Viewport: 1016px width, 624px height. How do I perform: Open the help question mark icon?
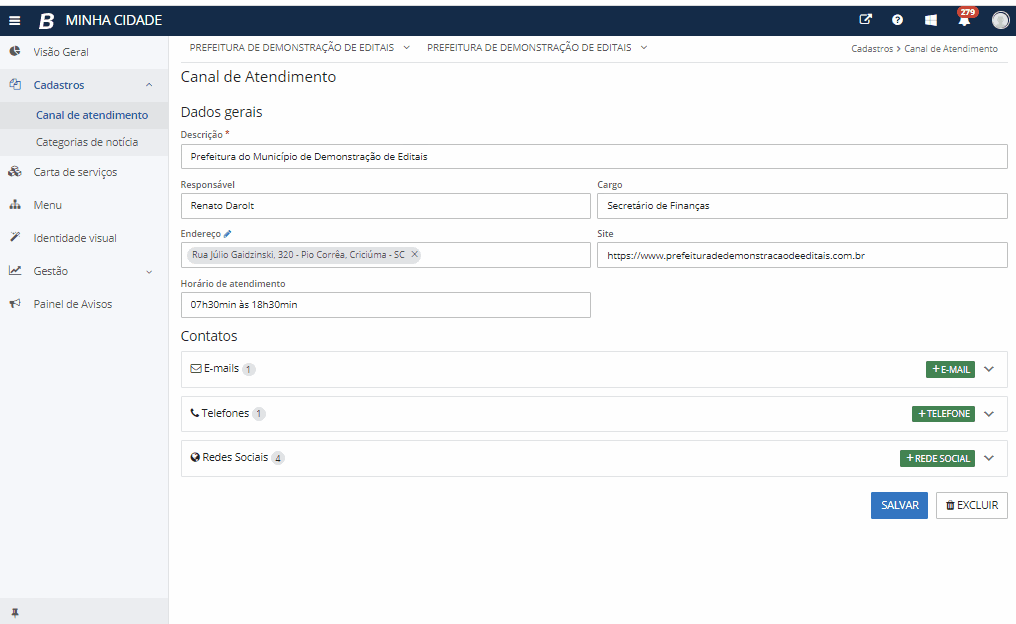point(897,20)
